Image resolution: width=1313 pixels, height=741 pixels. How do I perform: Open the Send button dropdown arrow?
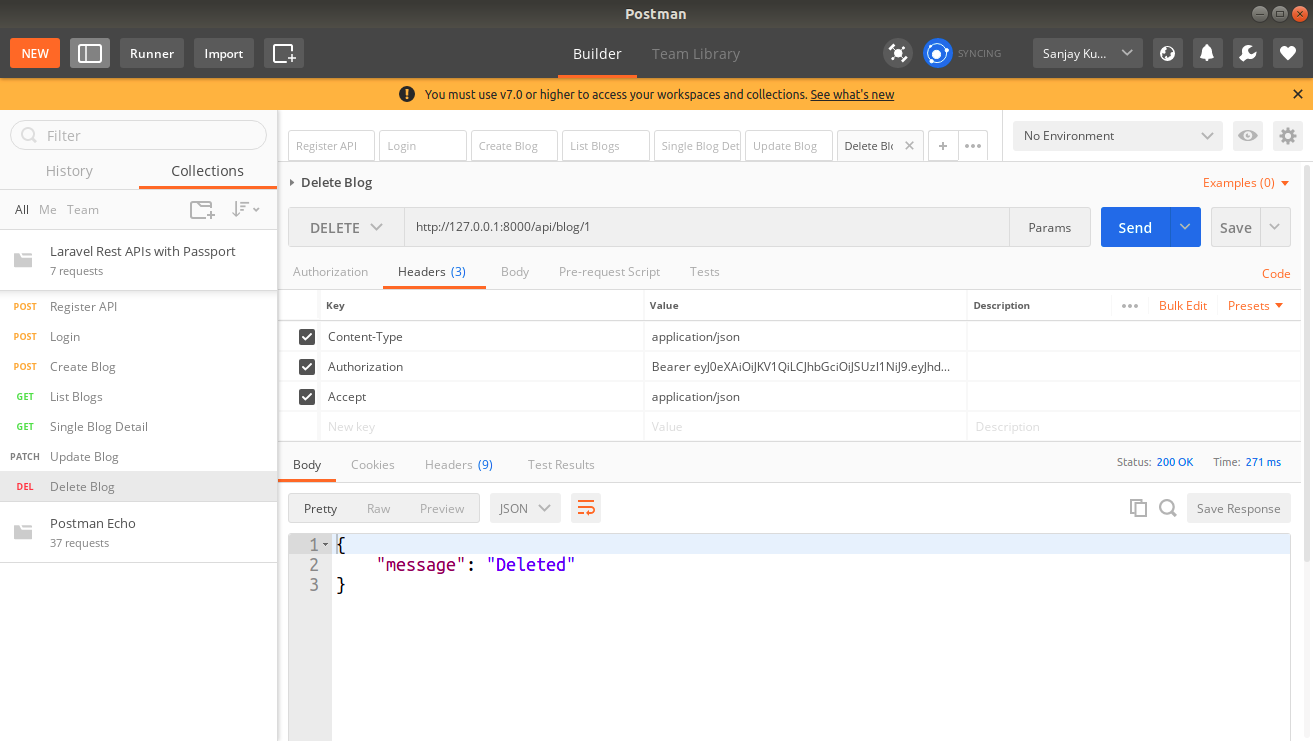coord(1185,227)
